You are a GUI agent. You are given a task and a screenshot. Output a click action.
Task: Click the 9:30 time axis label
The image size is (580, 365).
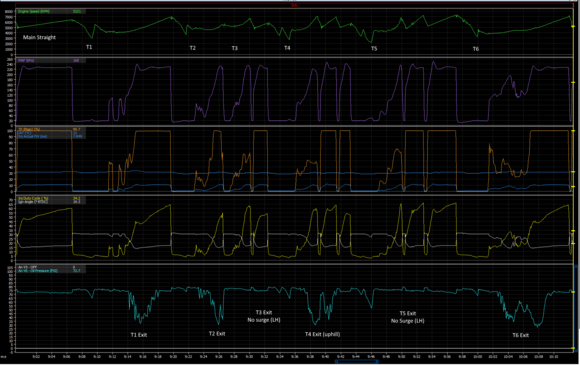(x=249, y=357)
